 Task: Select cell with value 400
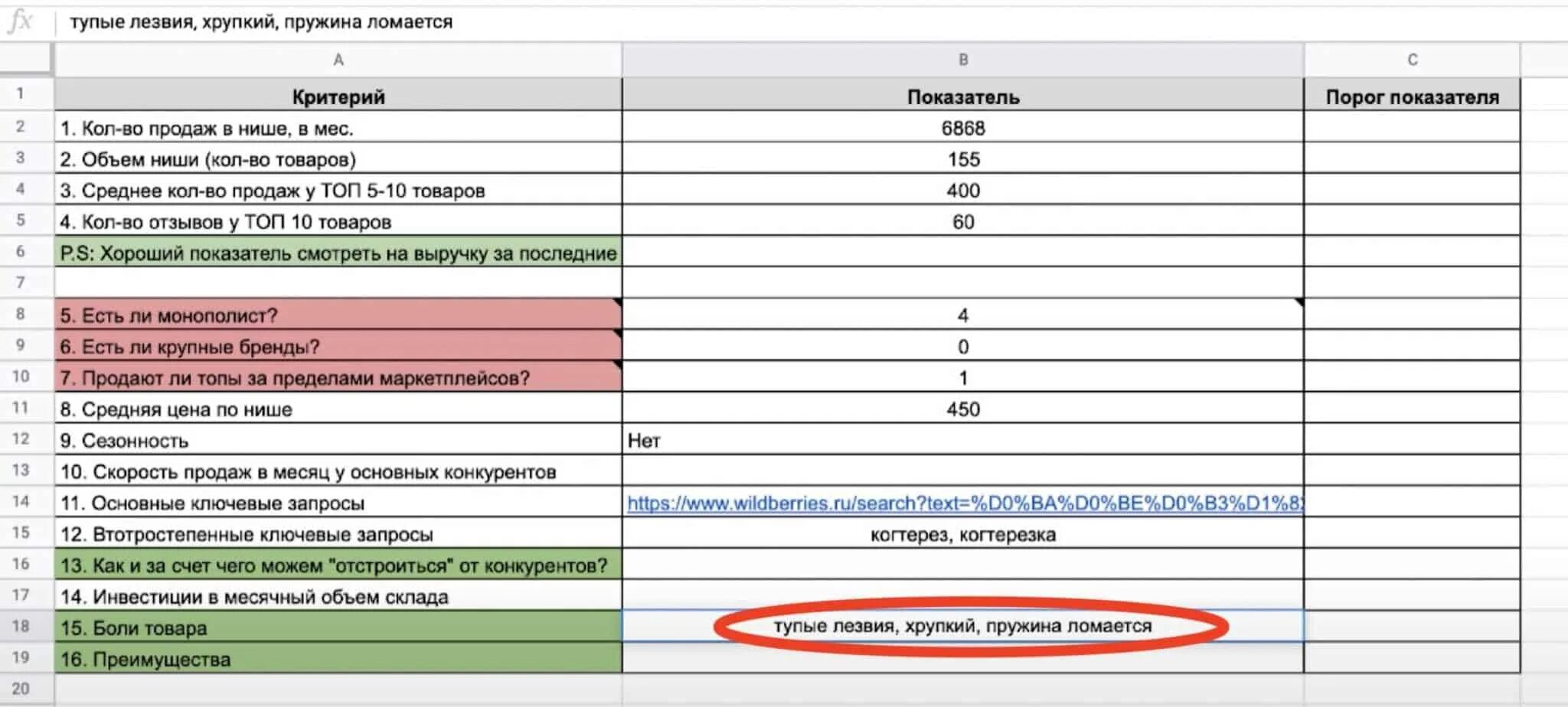[962, 190]
